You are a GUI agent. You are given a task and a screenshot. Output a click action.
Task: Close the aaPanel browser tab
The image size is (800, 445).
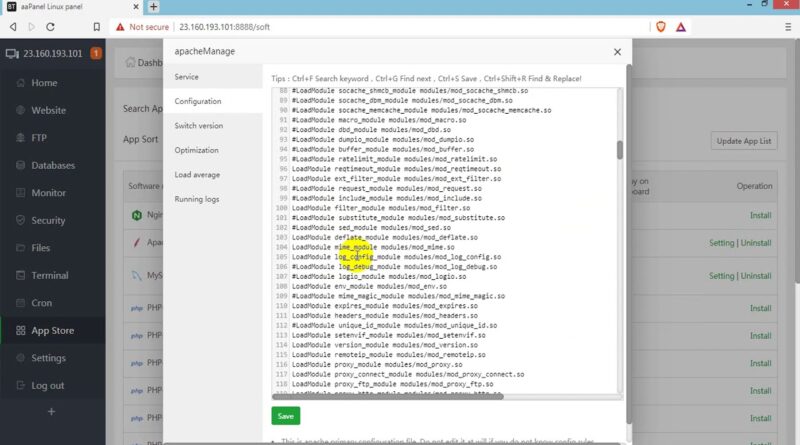tap(136, 7)
